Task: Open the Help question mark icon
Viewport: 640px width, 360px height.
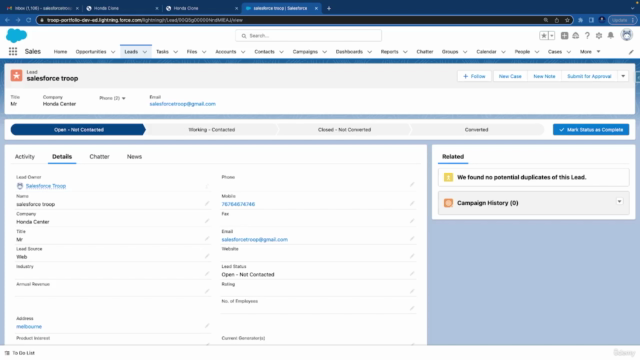Action: click(587, 36)
